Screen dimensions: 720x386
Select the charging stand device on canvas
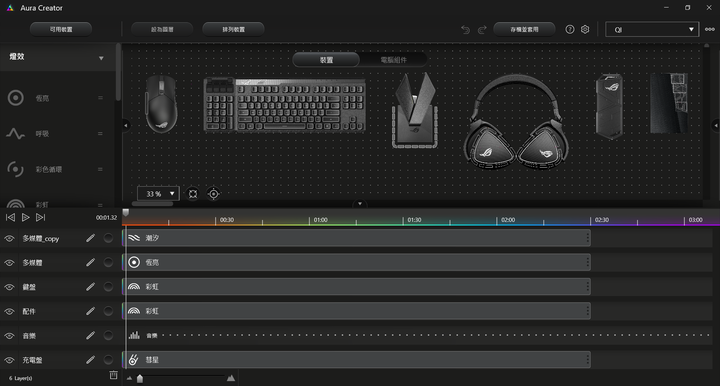tap(415, 111)
